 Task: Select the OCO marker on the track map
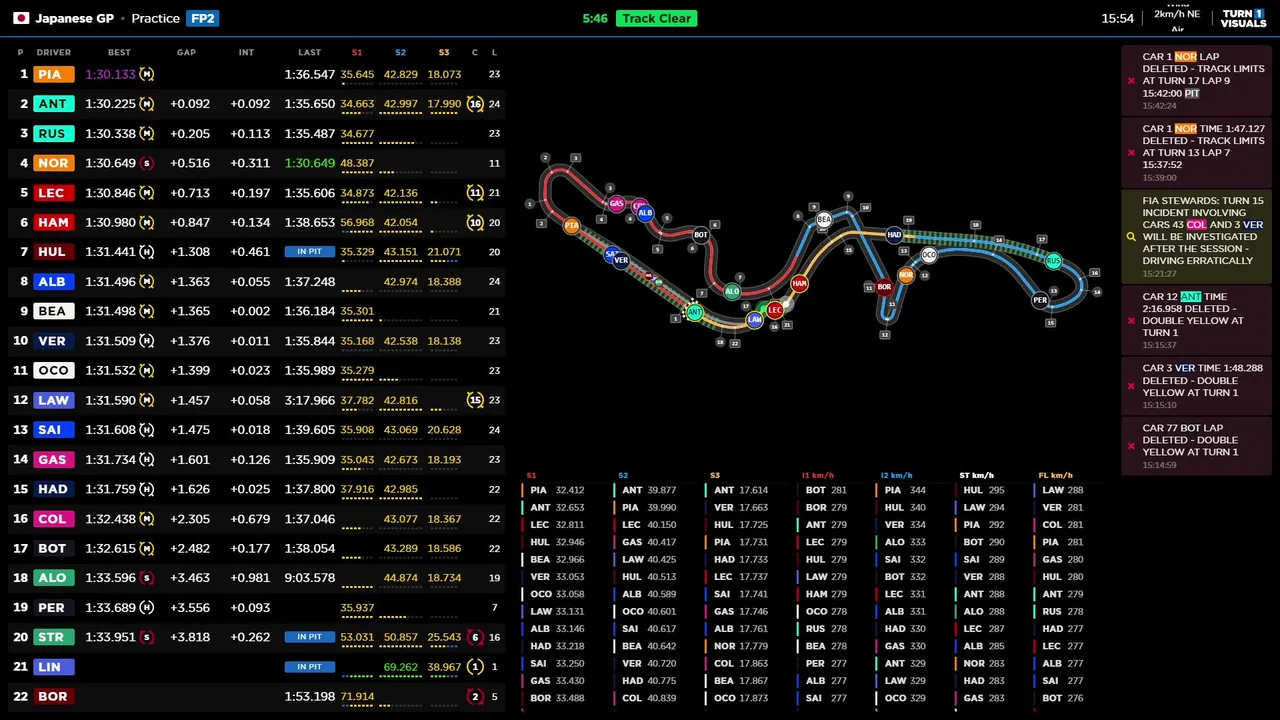pos(929,255)
